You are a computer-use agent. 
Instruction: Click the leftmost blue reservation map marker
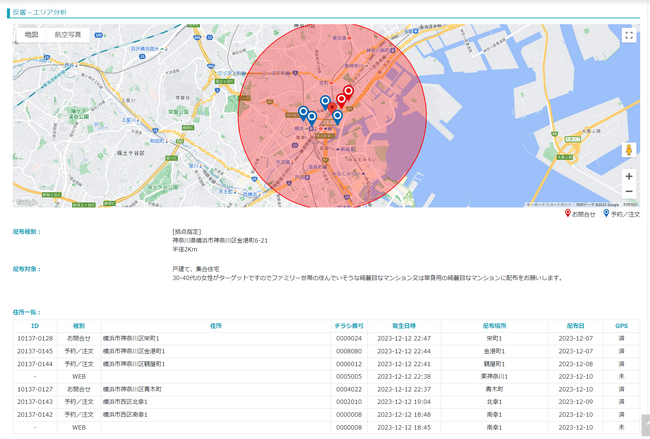(303, 112)
